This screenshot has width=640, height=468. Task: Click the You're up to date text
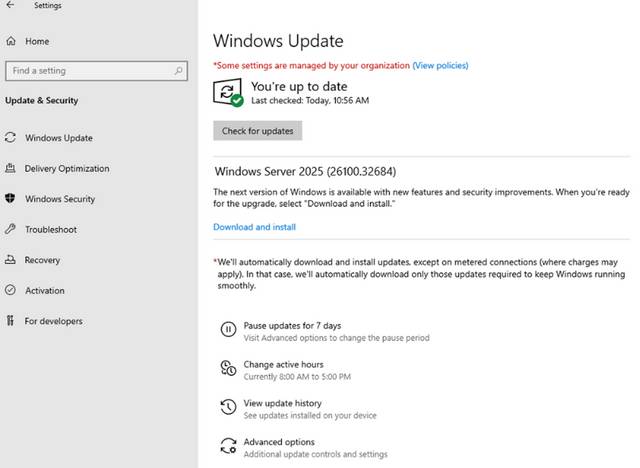point(299,87)
